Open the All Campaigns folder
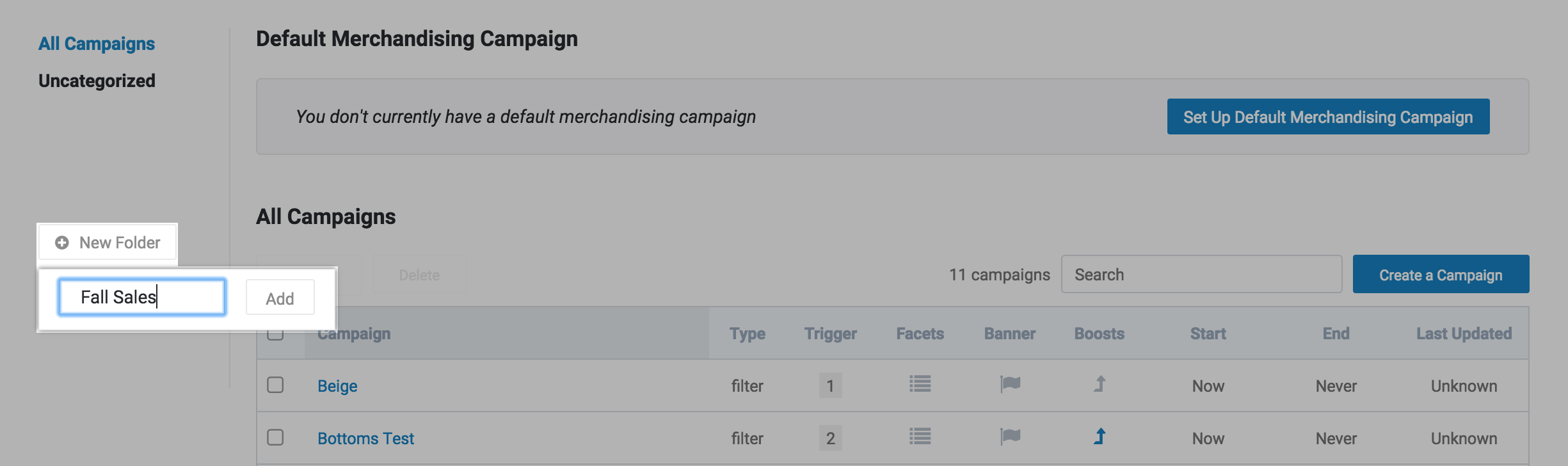The height and width of the screenshot is (466, 1568). click(97, 44)
